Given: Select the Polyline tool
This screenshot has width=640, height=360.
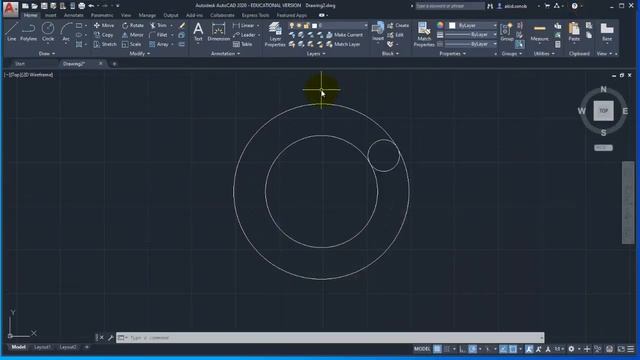Looking at the screenshot, I should (28, 32).
